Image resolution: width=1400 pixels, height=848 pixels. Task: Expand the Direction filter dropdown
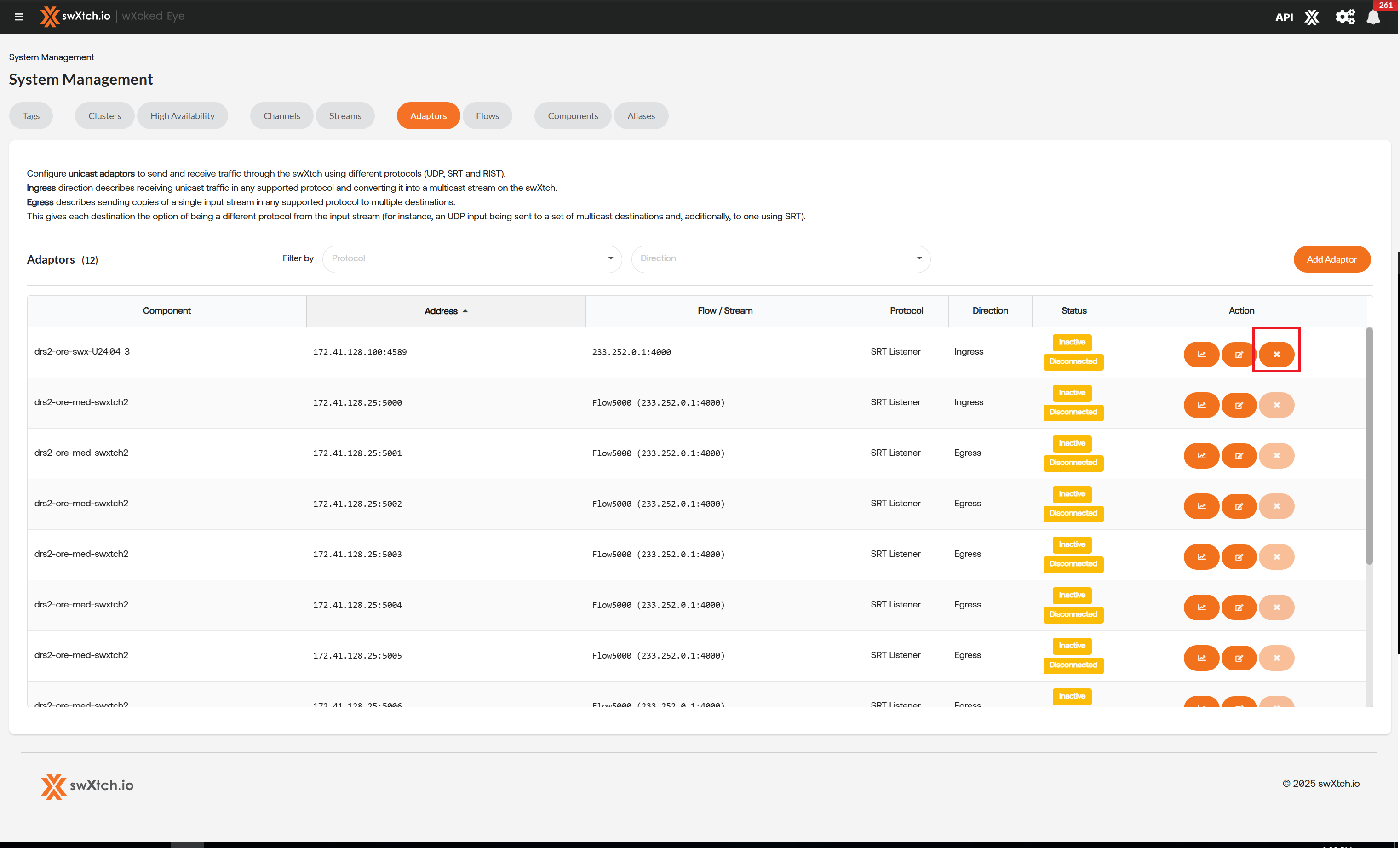point(780,258)
